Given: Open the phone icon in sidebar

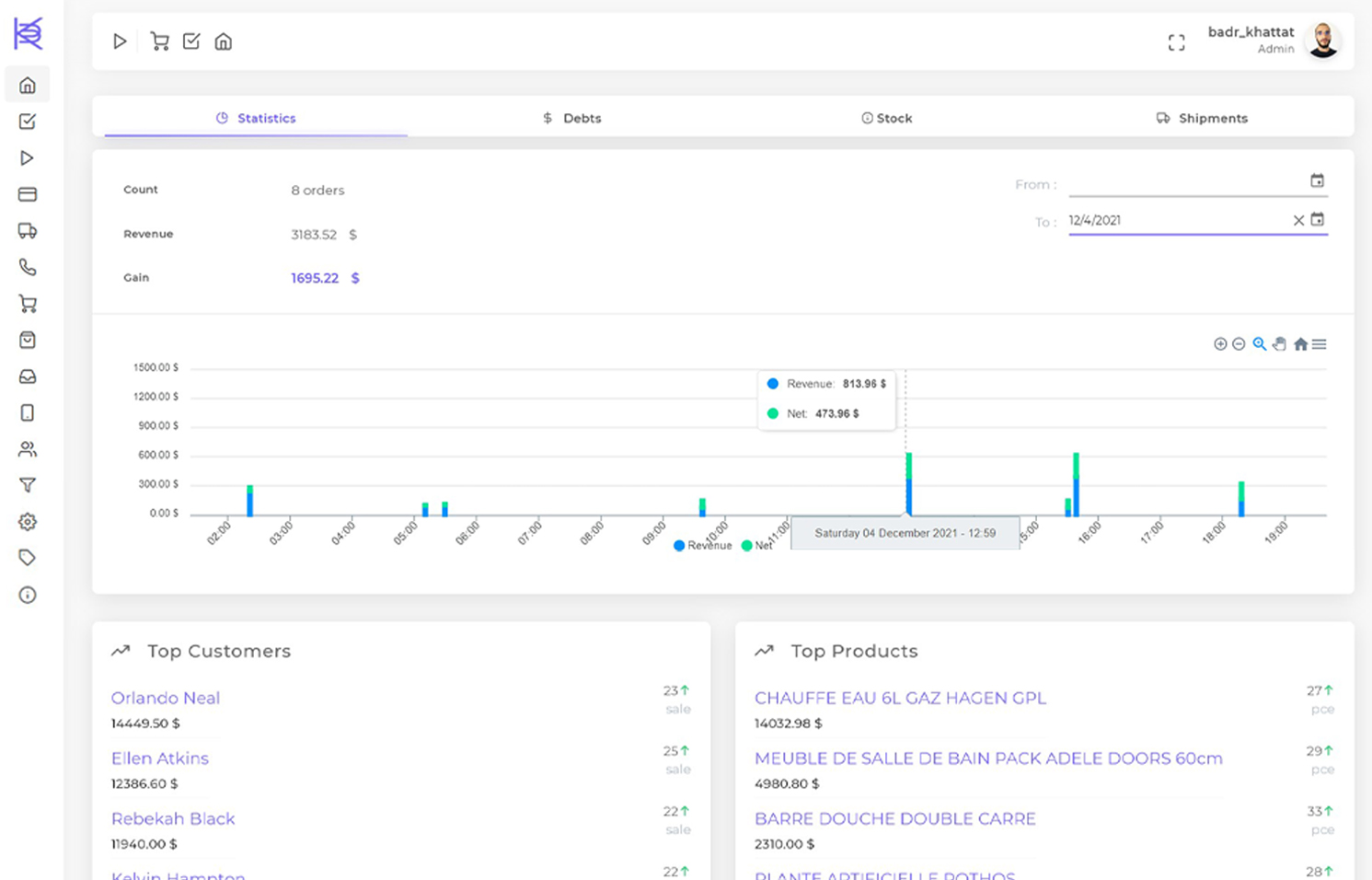Looking at the screenshot, I should (x=28, y=267).
